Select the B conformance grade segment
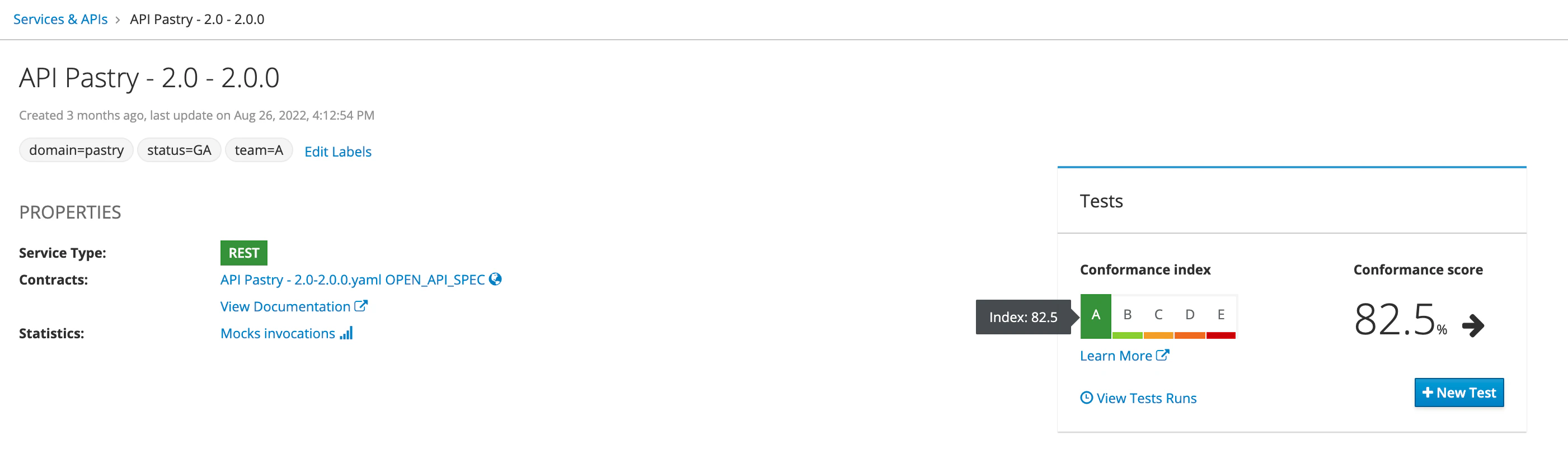Image resolution: width=1568 pixels, height=473 pixels. [1127, 315]
